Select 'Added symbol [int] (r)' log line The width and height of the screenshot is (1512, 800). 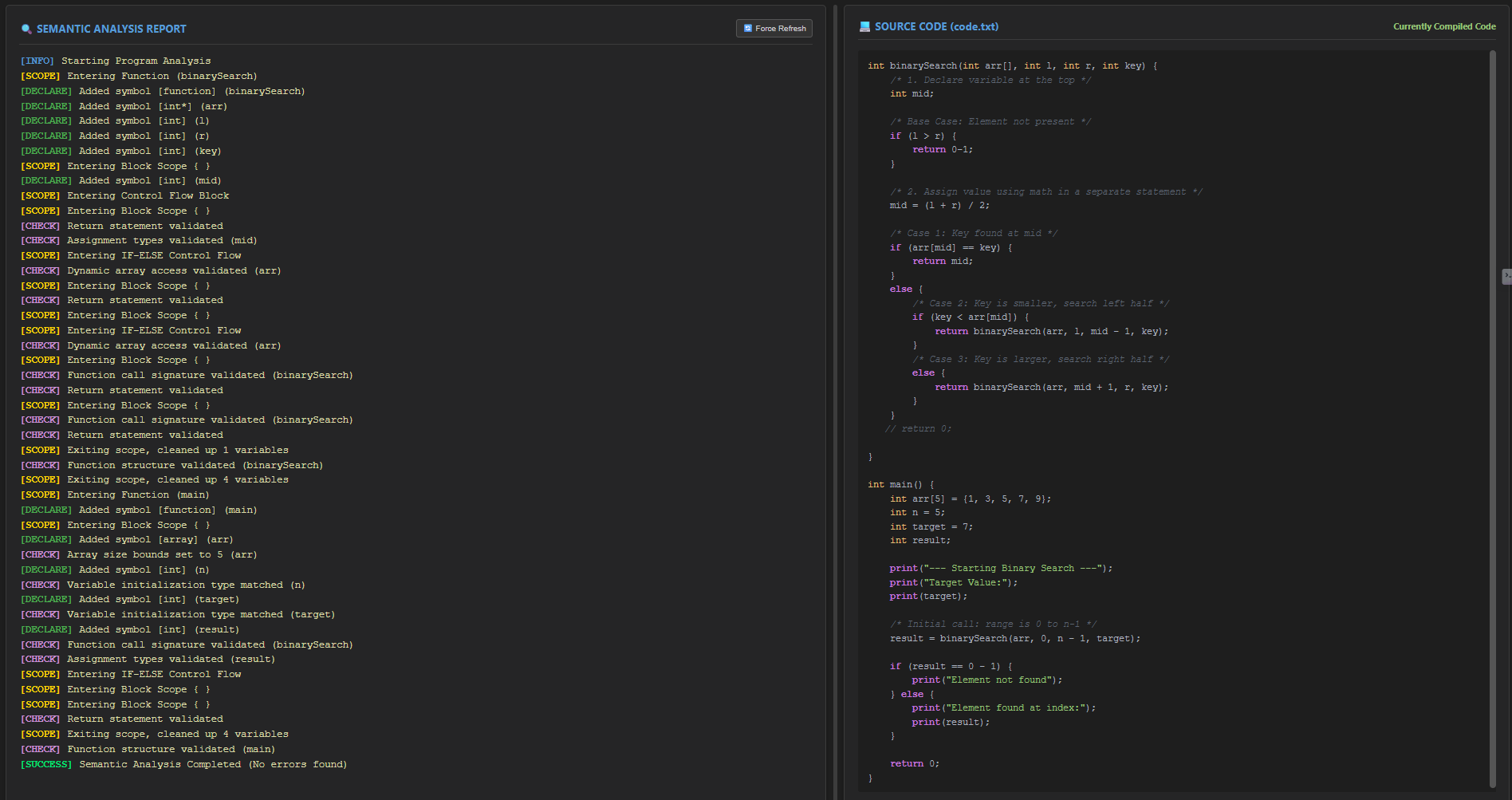[x=115, y=136]
